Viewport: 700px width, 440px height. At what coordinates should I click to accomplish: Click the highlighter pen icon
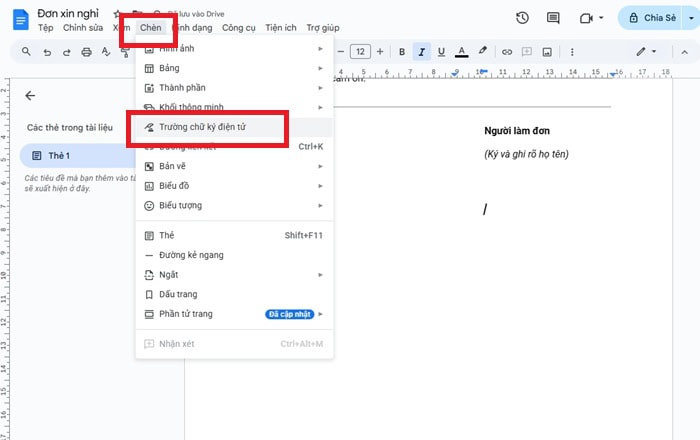pyautogui.click(x=483, y=52)
